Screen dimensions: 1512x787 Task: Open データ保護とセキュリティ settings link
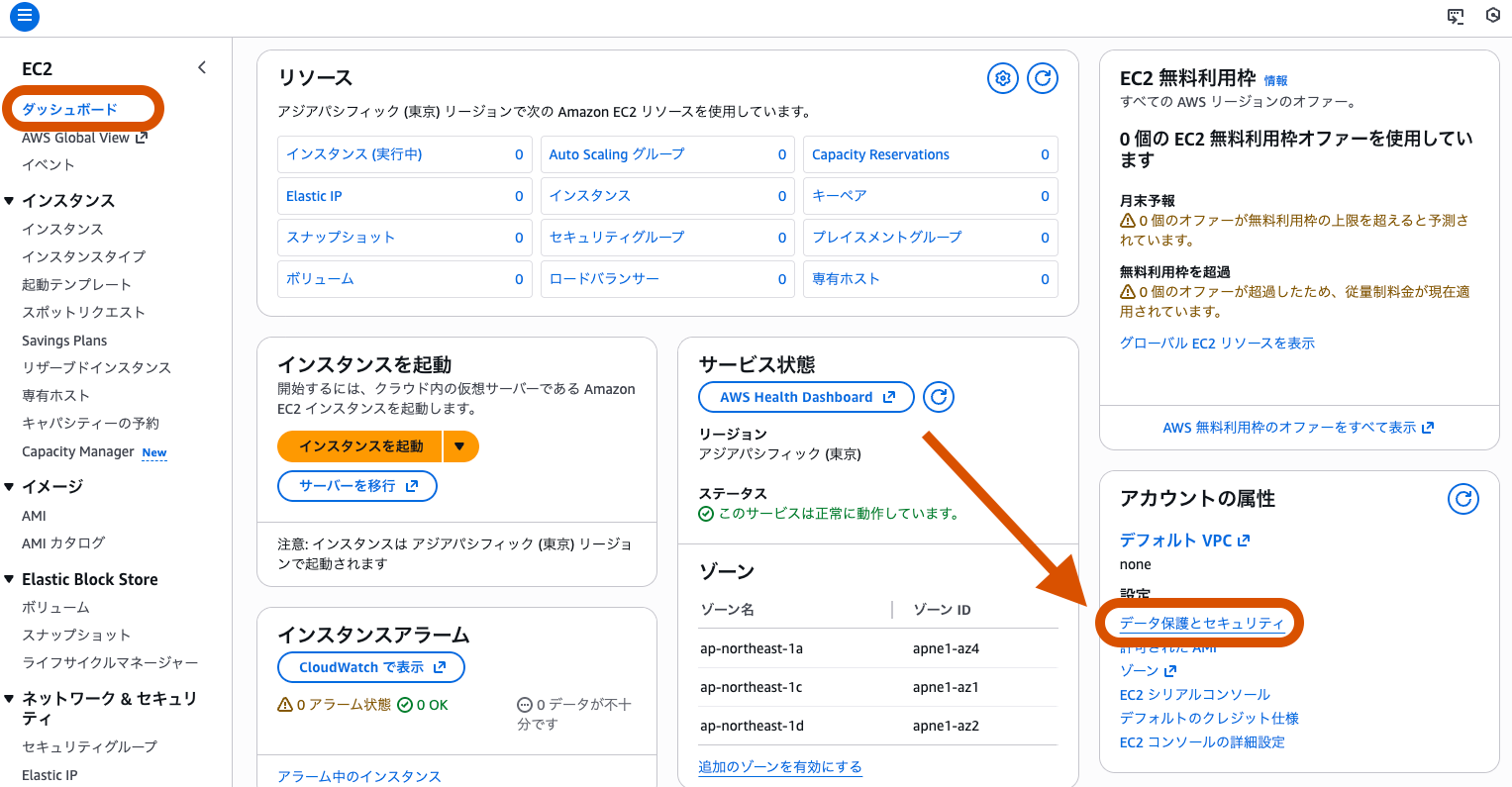1201,624
